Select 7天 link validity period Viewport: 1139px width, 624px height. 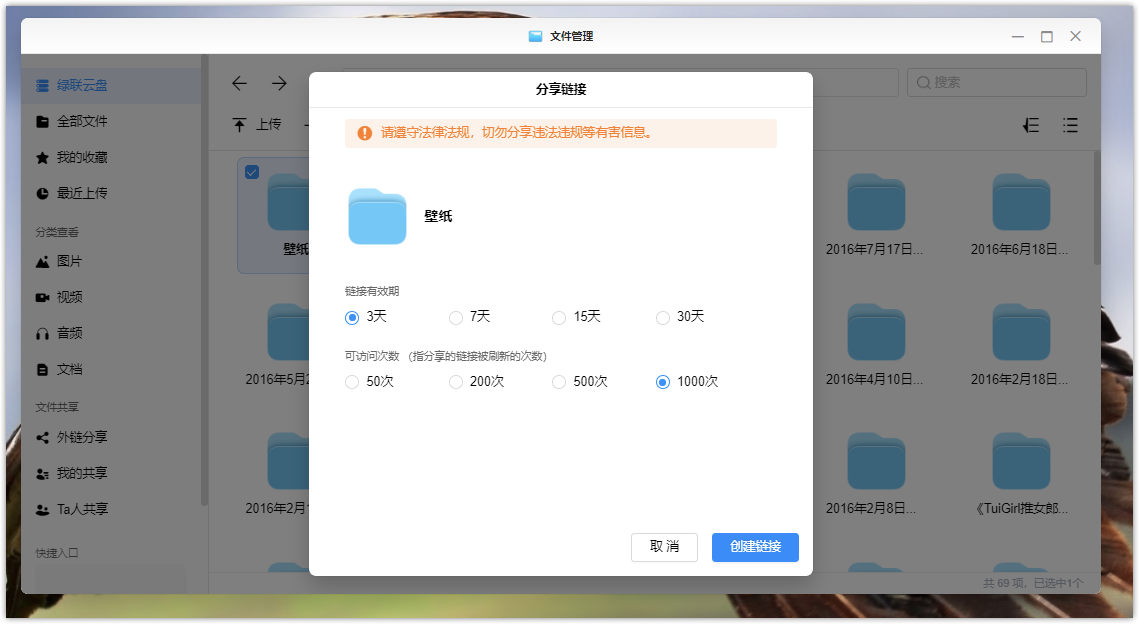pos(456,317)
